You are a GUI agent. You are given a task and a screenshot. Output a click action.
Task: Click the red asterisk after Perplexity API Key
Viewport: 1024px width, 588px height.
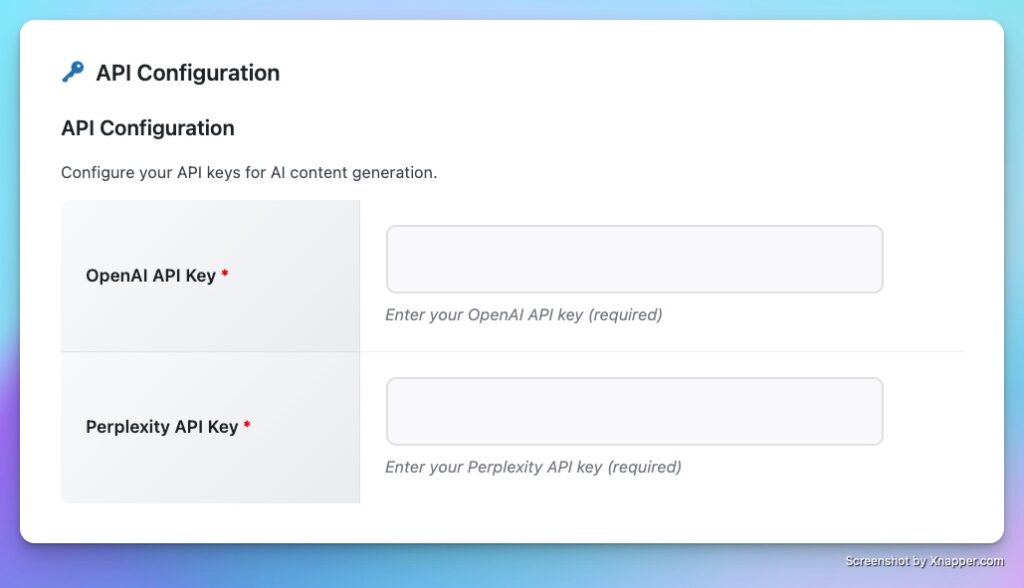point(247,426)
